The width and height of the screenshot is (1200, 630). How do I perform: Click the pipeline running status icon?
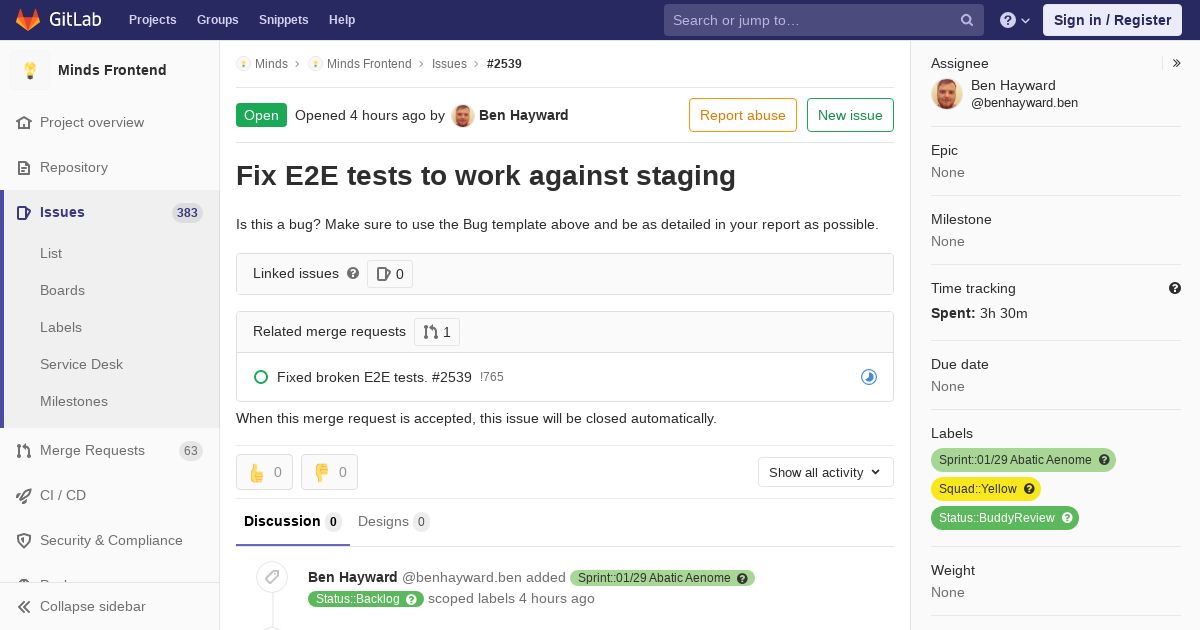869,377
